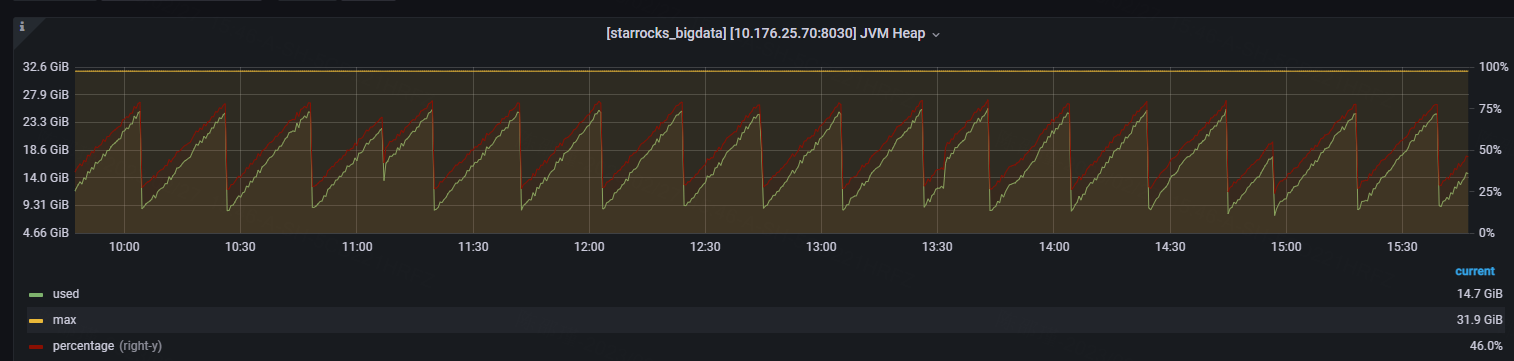The width and height of the screenshot is (1514, 361).
Task: Click the 27.9 GiB y-axis label
Action: 46,95
